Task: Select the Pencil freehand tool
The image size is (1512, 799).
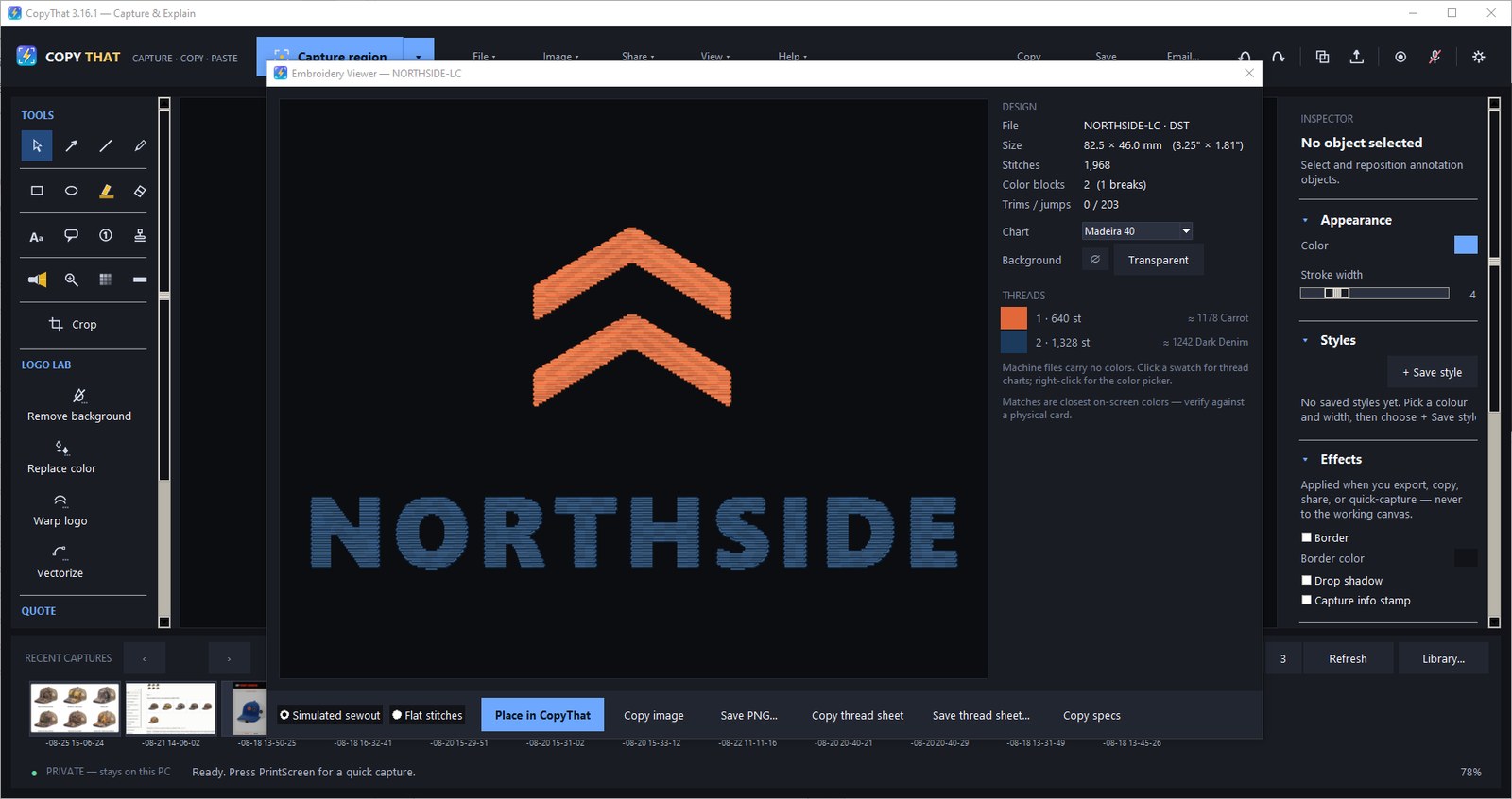Action: [140, 145]
